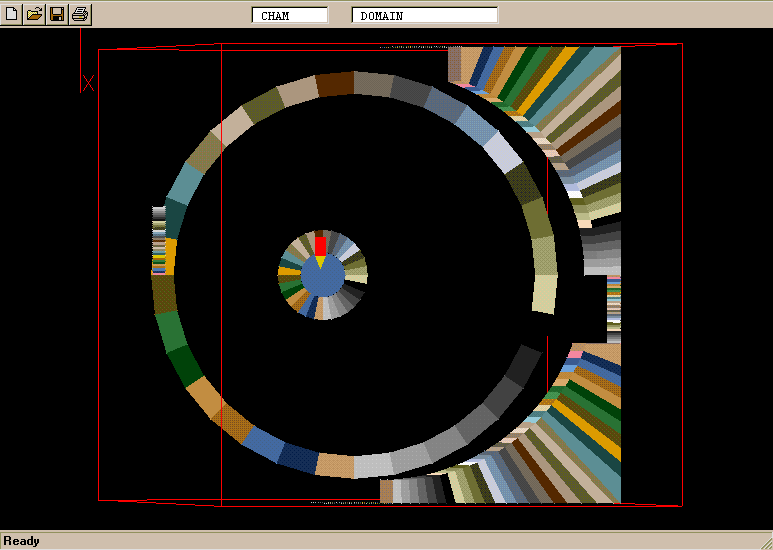The height and width of the screenshot is (550, 773).
Task: Select the pale cream segment on outer ring
Action: (544, 294)
